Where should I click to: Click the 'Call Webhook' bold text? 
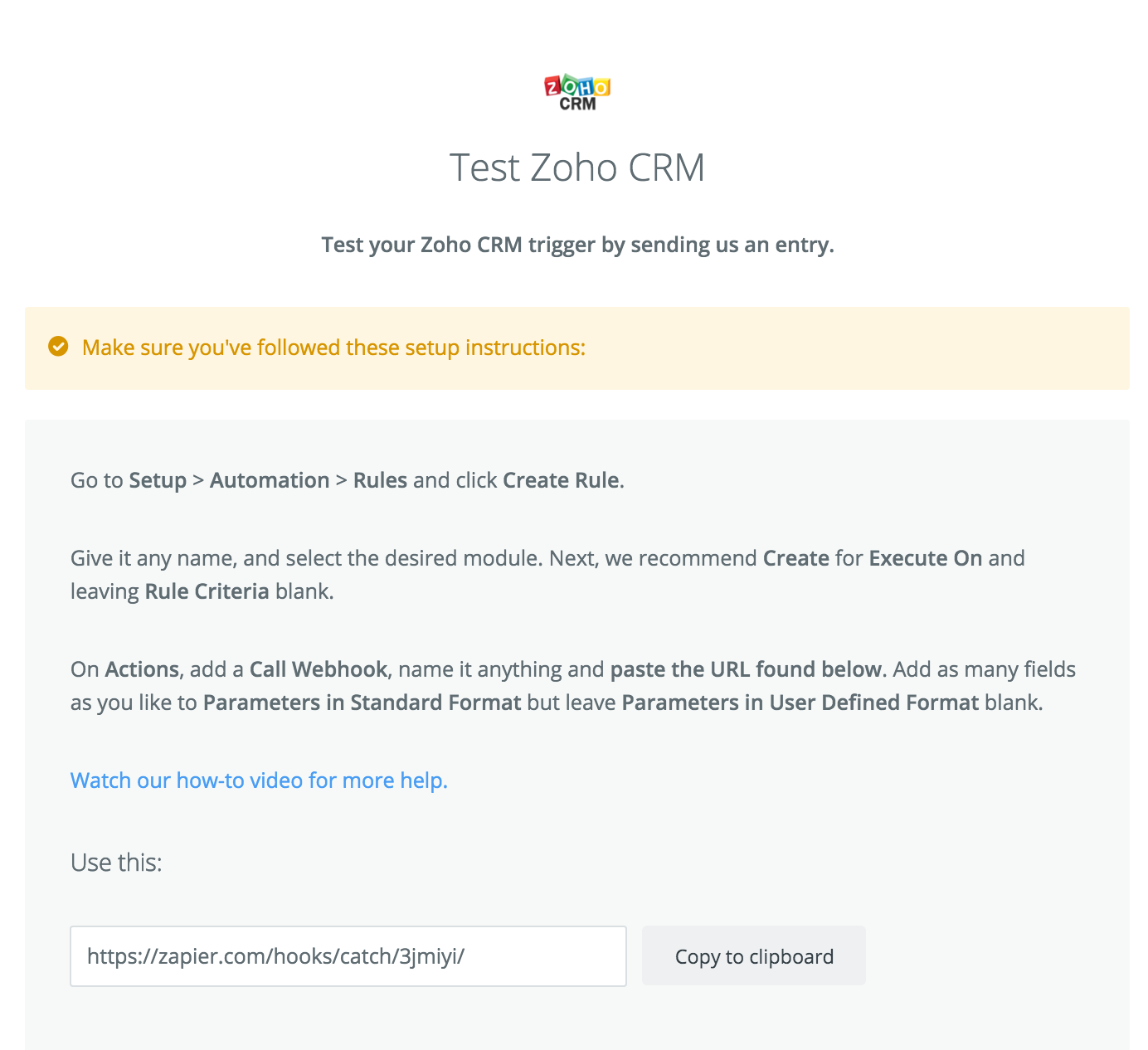coord(319,670)
